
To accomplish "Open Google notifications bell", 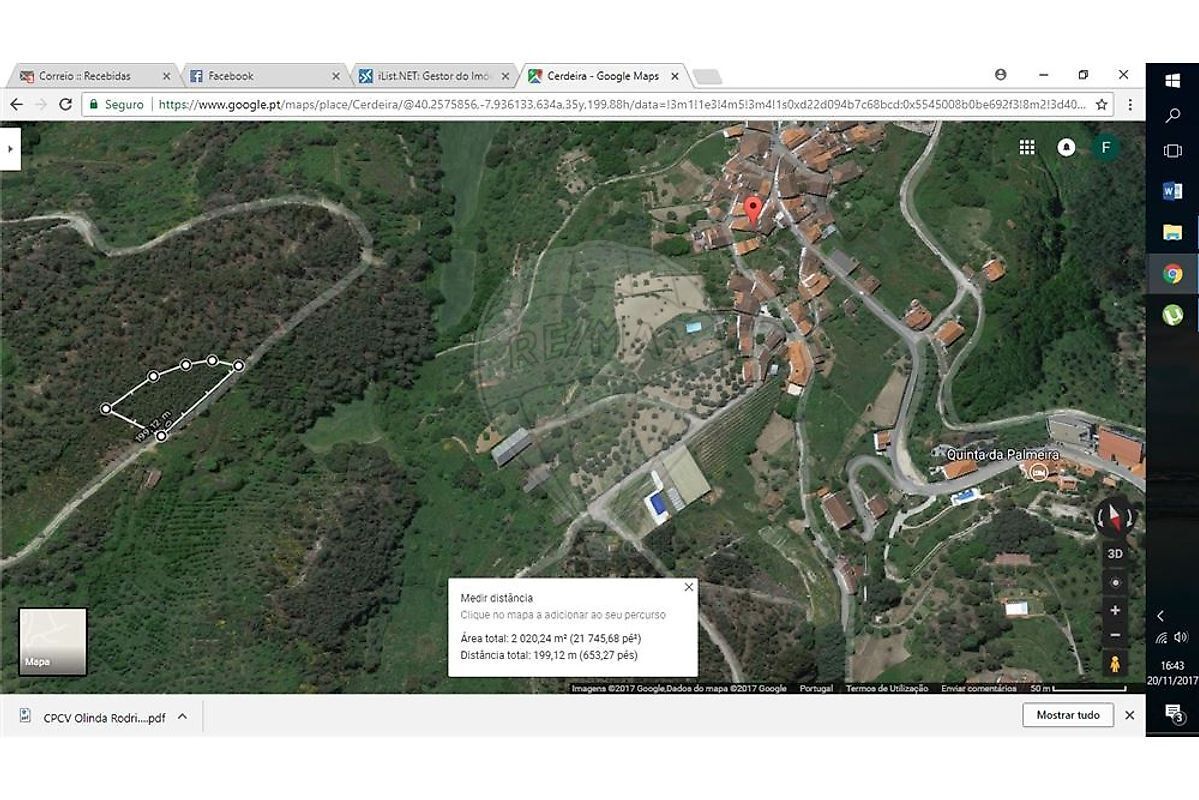I will (x=1066, y=147).
